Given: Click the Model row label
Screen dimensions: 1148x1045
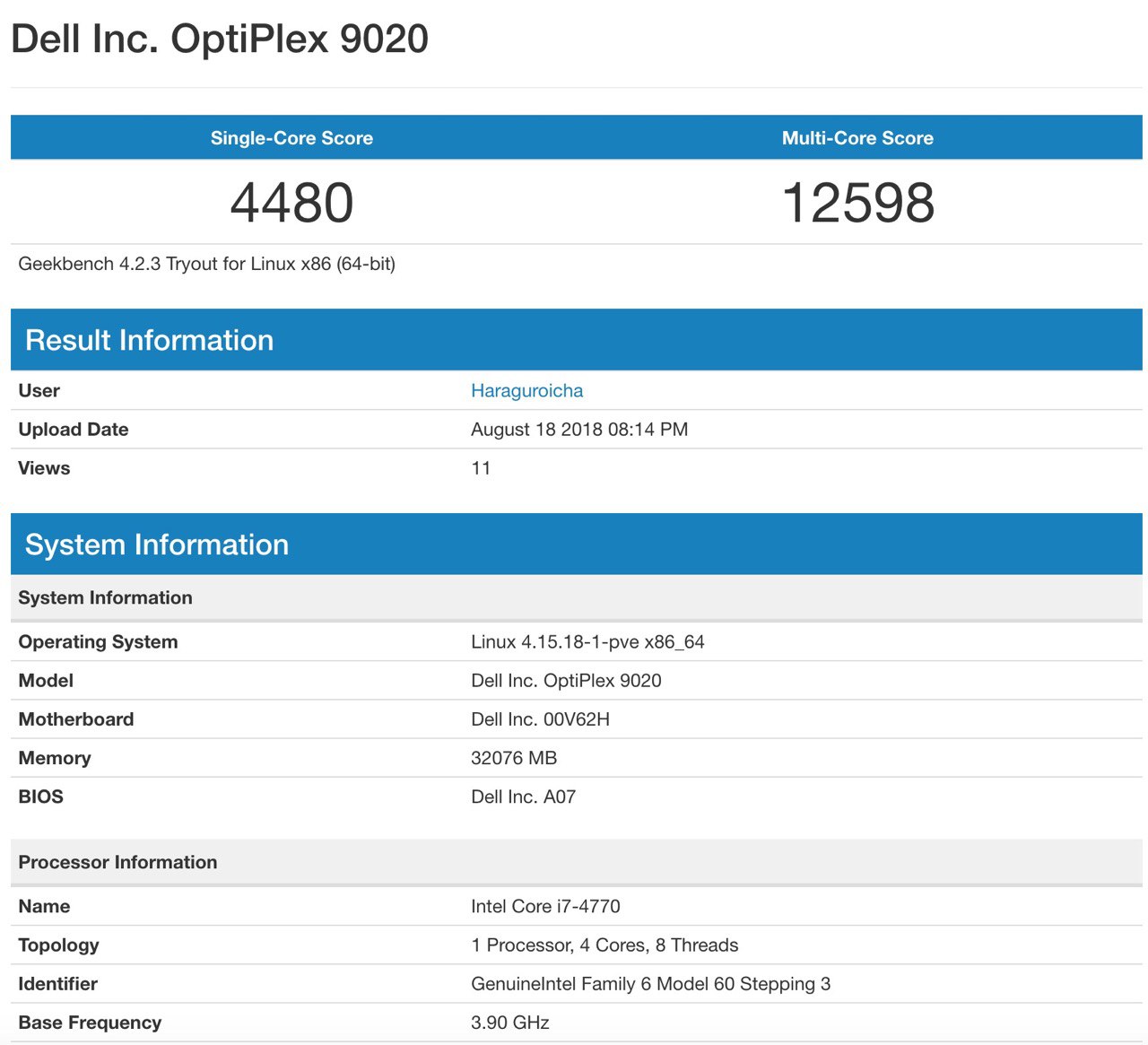Looking at the screenshot, I should tap(46, 681).
